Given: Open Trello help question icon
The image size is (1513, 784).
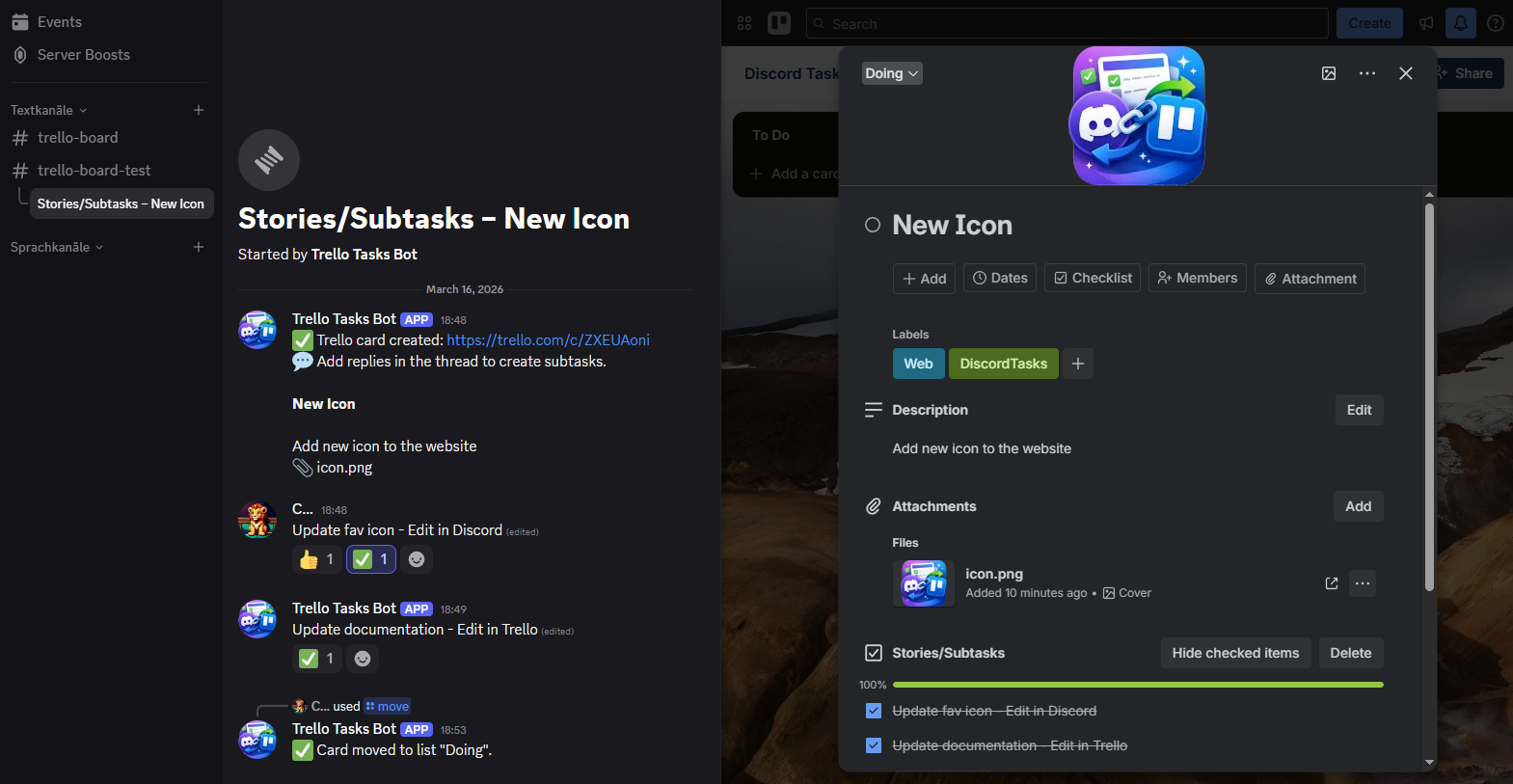Looking at the screenshot, I should [x=1496, y=23].
